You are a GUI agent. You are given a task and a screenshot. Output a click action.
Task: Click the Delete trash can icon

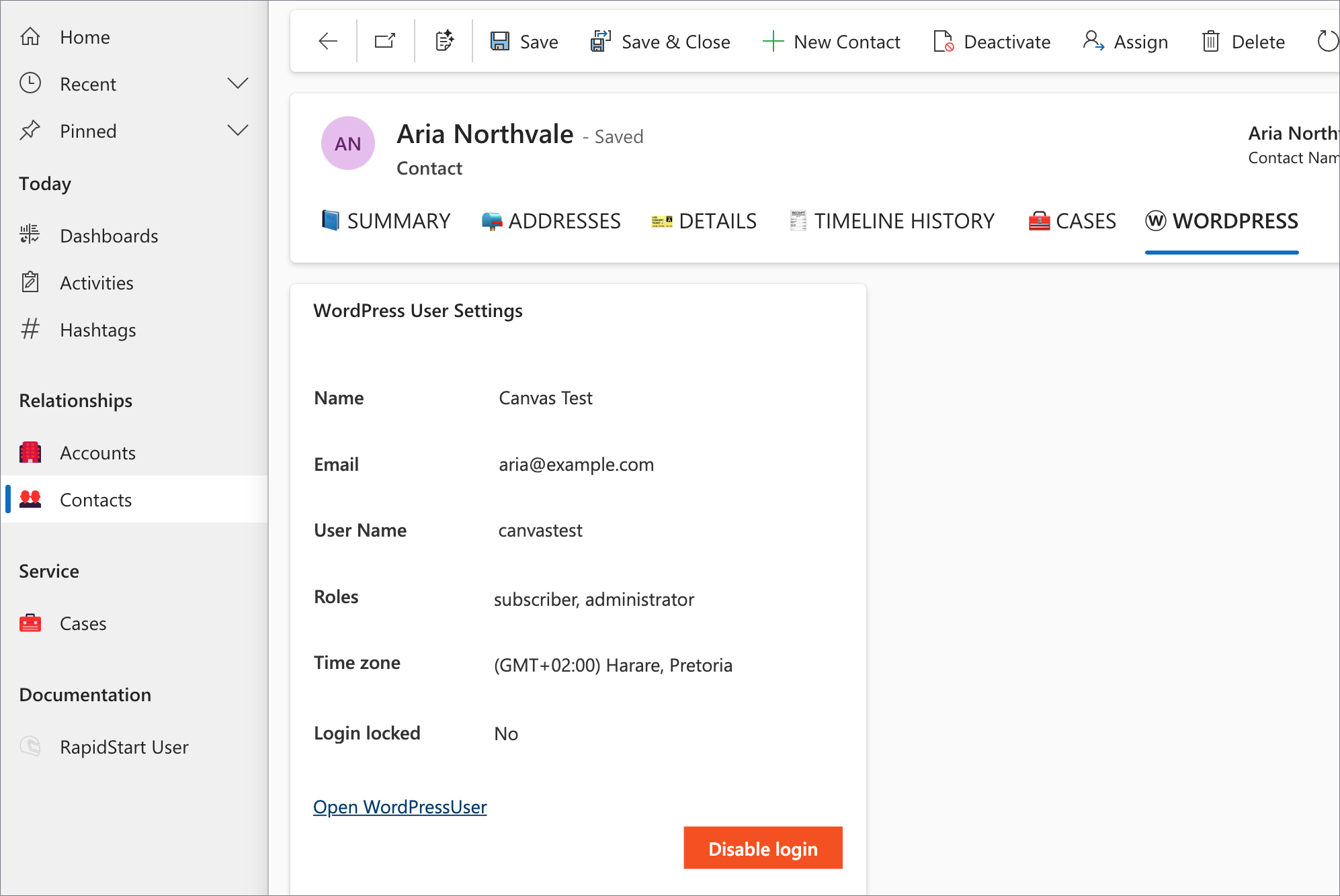point(1210,42)
